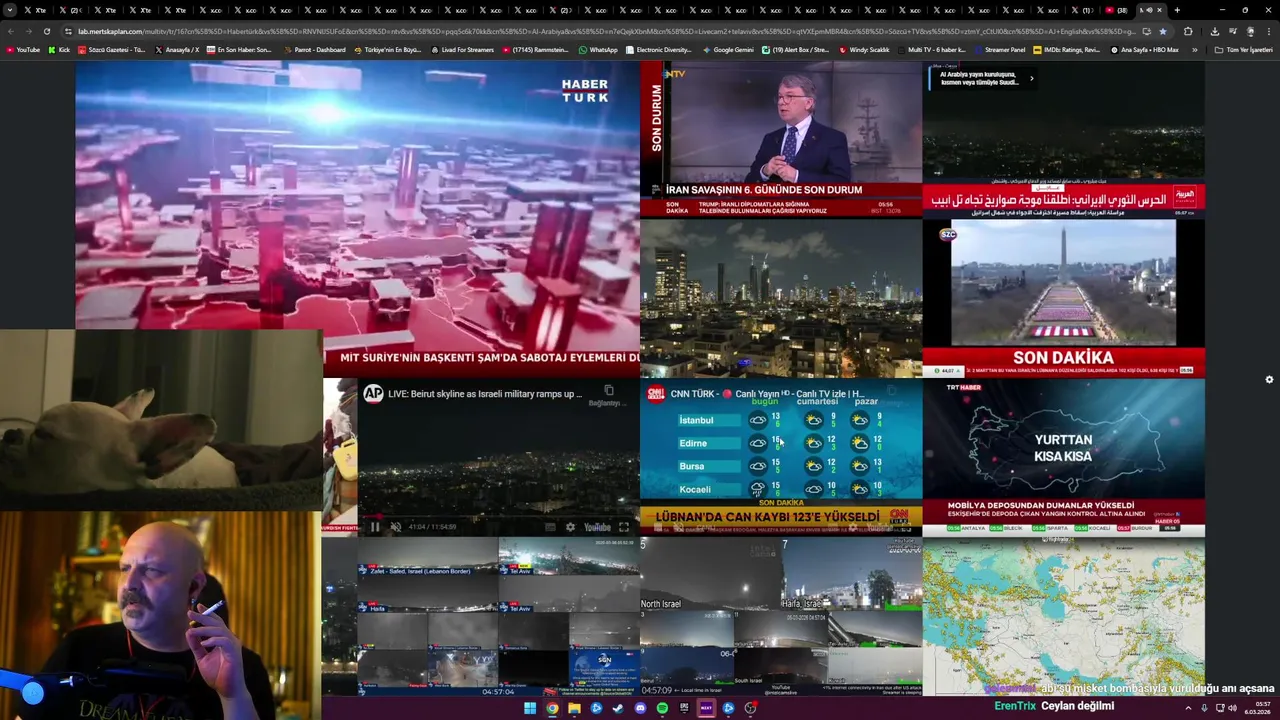Open the AP channel avatar
The height and width of the screenshot is (720, 1280).
(x=373, y=394)
